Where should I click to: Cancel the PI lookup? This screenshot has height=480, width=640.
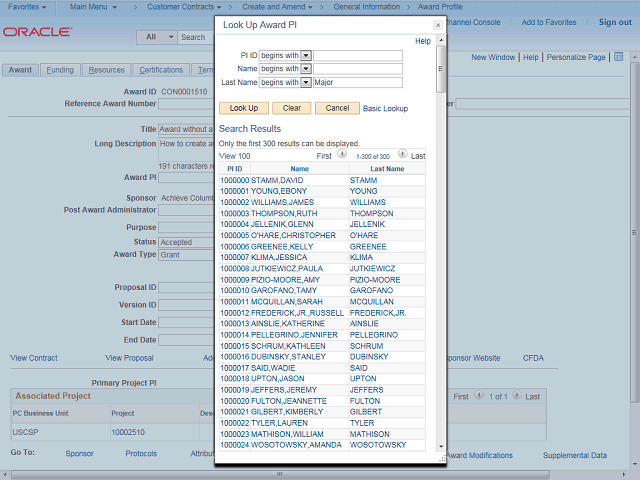pyautogui.click(x=338, y=108)
